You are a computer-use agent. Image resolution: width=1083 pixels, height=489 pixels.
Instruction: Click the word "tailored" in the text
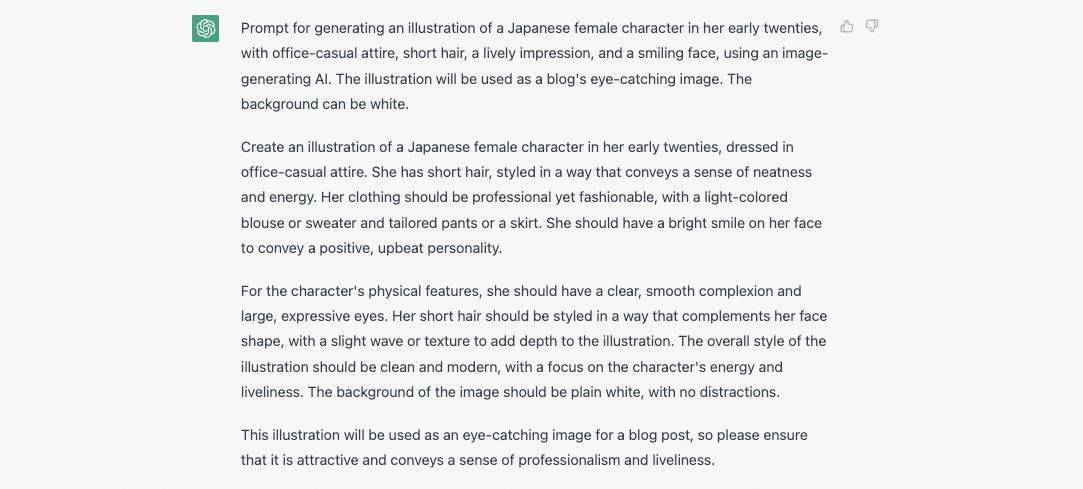click(441, 223)
